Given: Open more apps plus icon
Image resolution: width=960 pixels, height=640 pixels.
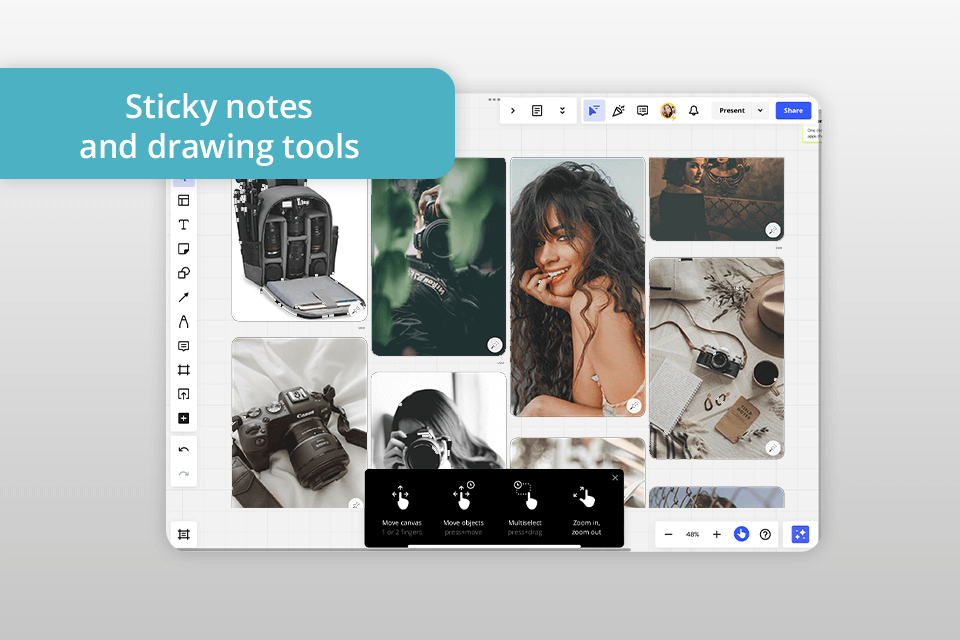Looking at the screenshot, I should pos(183,418).
